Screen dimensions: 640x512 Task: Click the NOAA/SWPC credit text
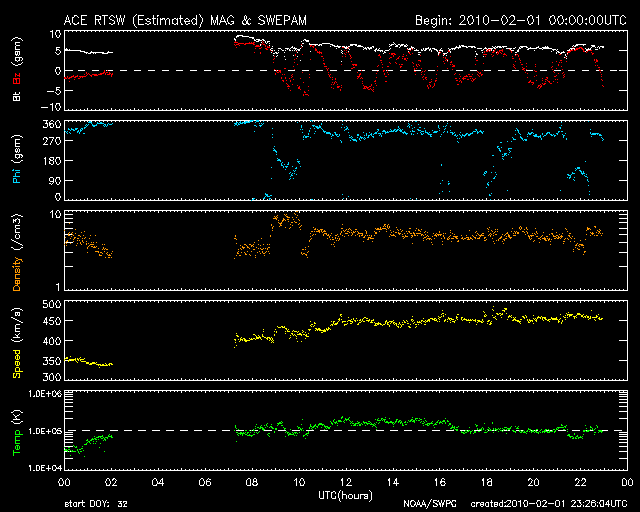pos(428,503)
